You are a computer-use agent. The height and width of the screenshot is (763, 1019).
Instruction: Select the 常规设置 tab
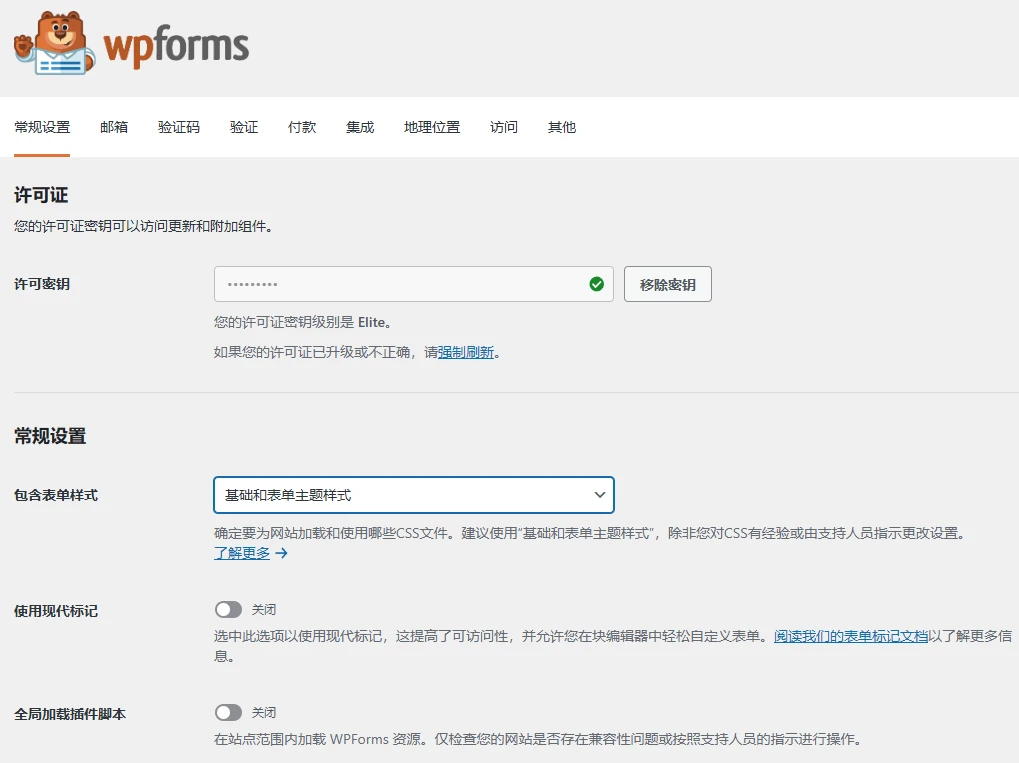[x=42, y=127]
